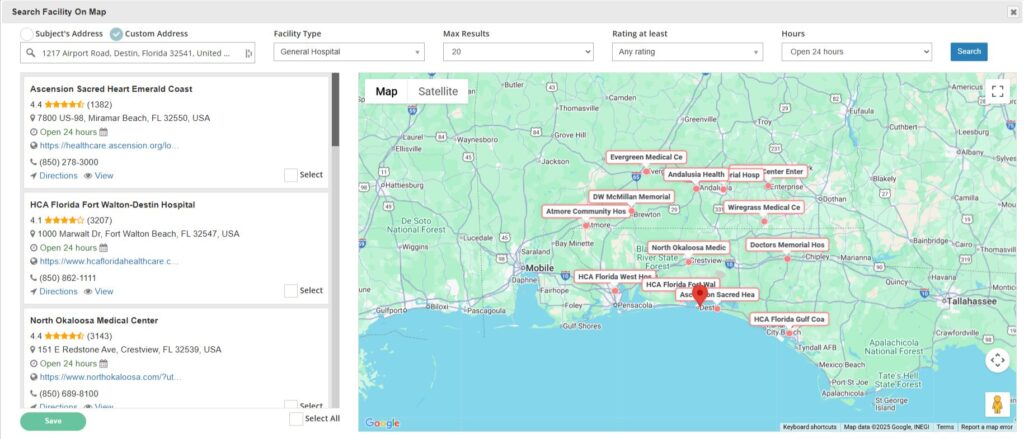1024x439 pixels.
Task: Open calendar icon next to Ascension hours
Action: click(103, 132)
